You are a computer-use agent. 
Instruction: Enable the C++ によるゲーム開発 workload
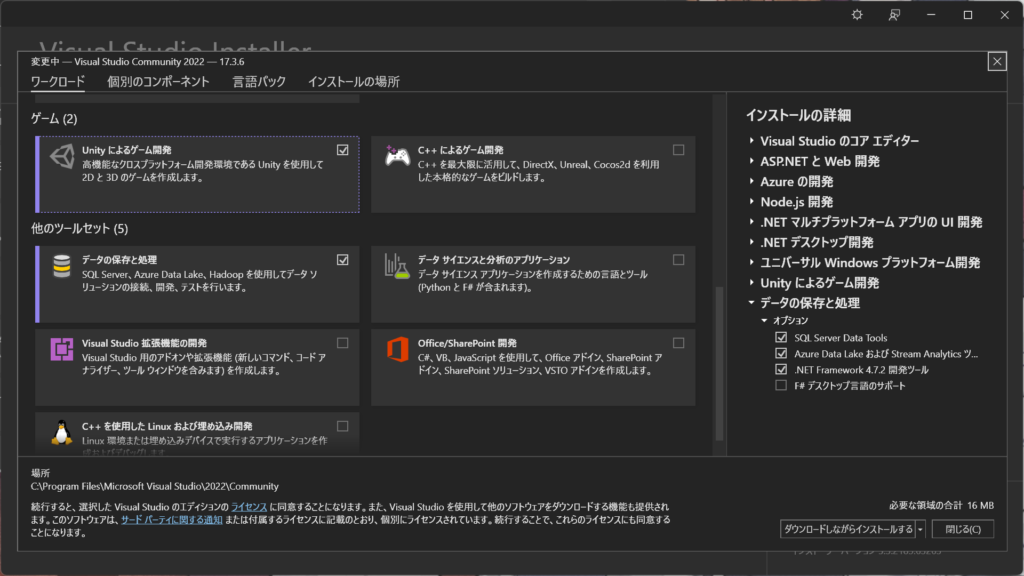point(679,150)
